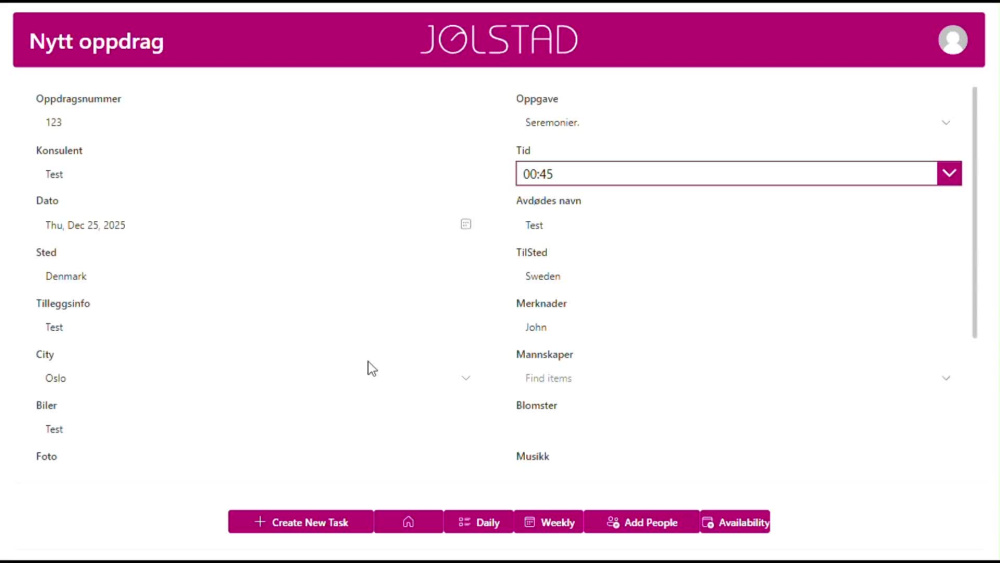The width and height of the screenshot is (1000, 563).
Task: Open the Availability view
Action: 735,522
